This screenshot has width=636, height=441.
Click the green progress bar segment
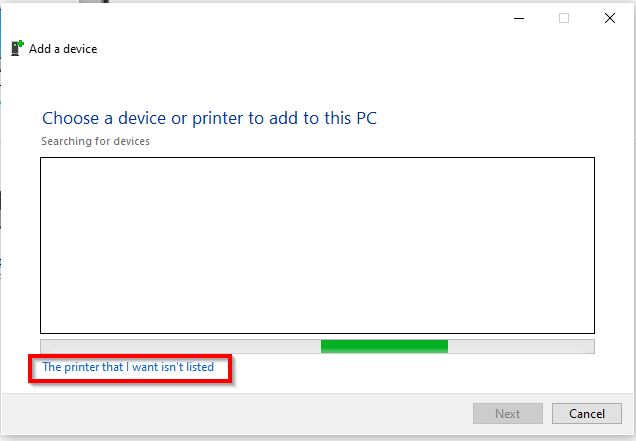[x=384, y=346]
